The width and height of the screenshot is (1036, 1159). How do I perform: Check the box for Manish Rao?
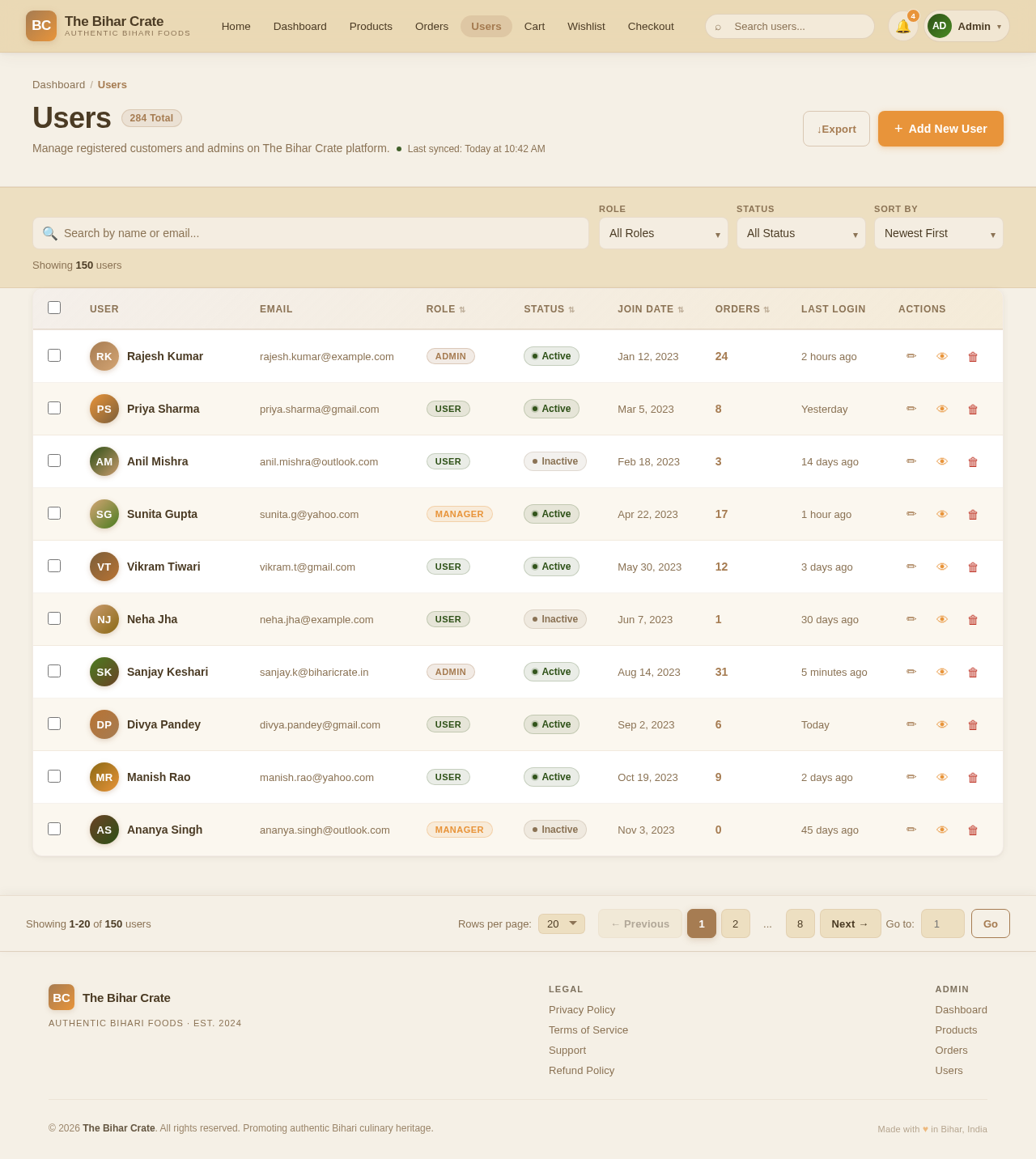[x=54, y=776]
